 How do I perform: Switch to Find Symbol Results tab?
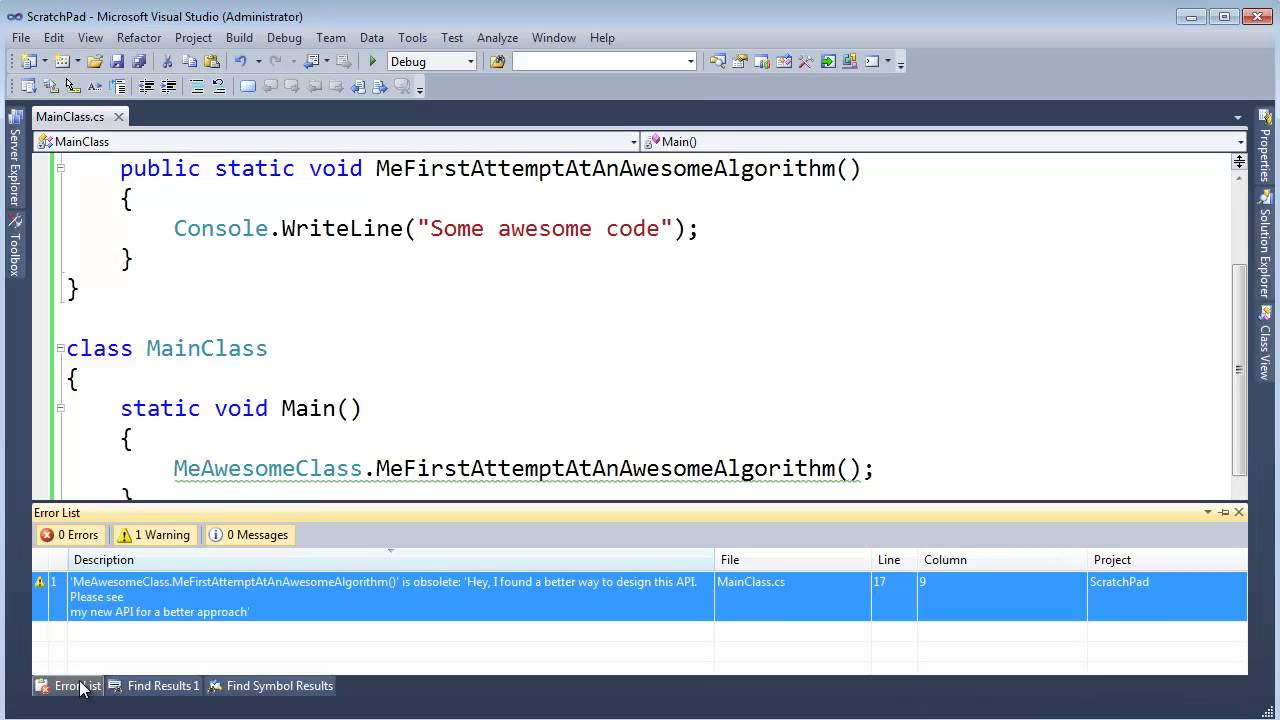270,686
